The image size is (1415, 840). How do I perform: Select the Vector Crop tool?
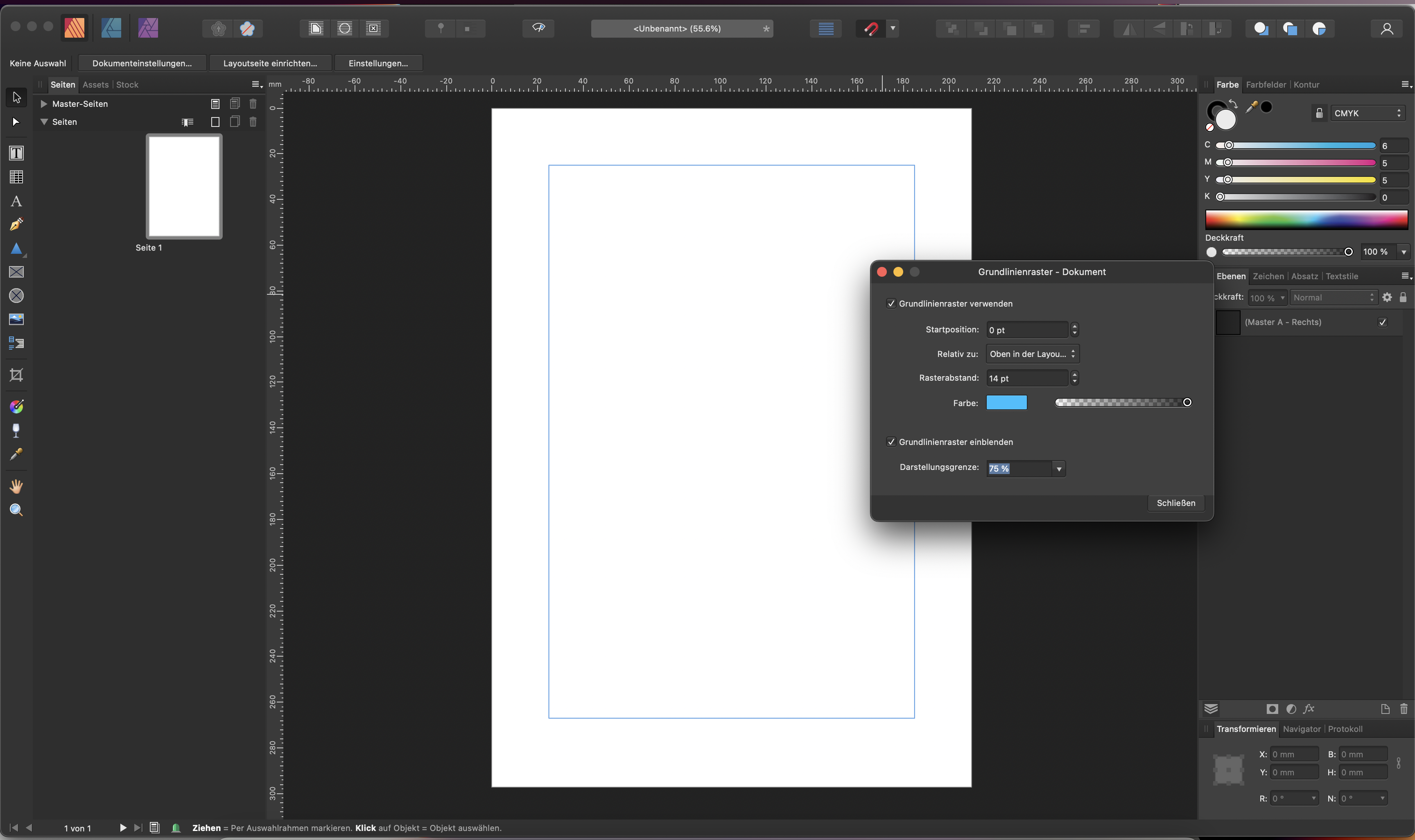coord(16,375)
